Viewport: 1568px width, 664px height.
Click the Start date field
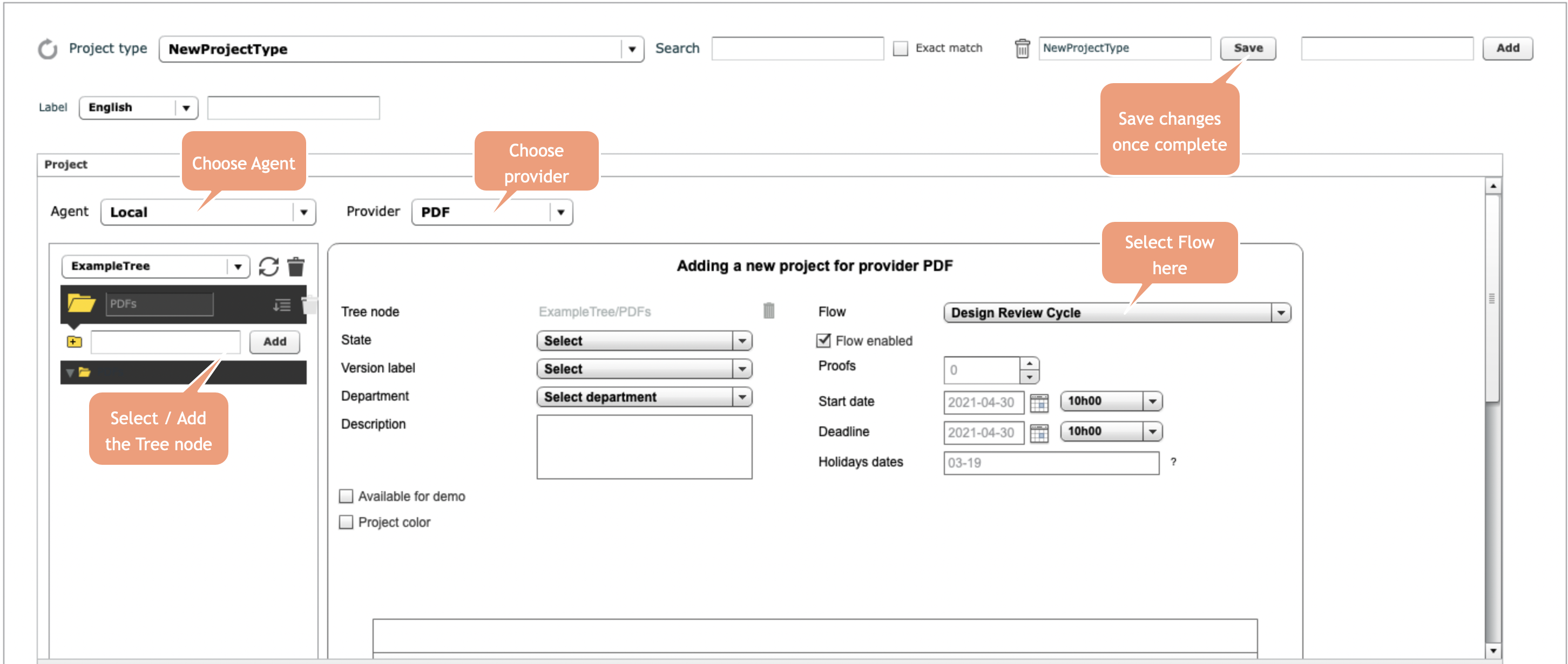(984, 402)
